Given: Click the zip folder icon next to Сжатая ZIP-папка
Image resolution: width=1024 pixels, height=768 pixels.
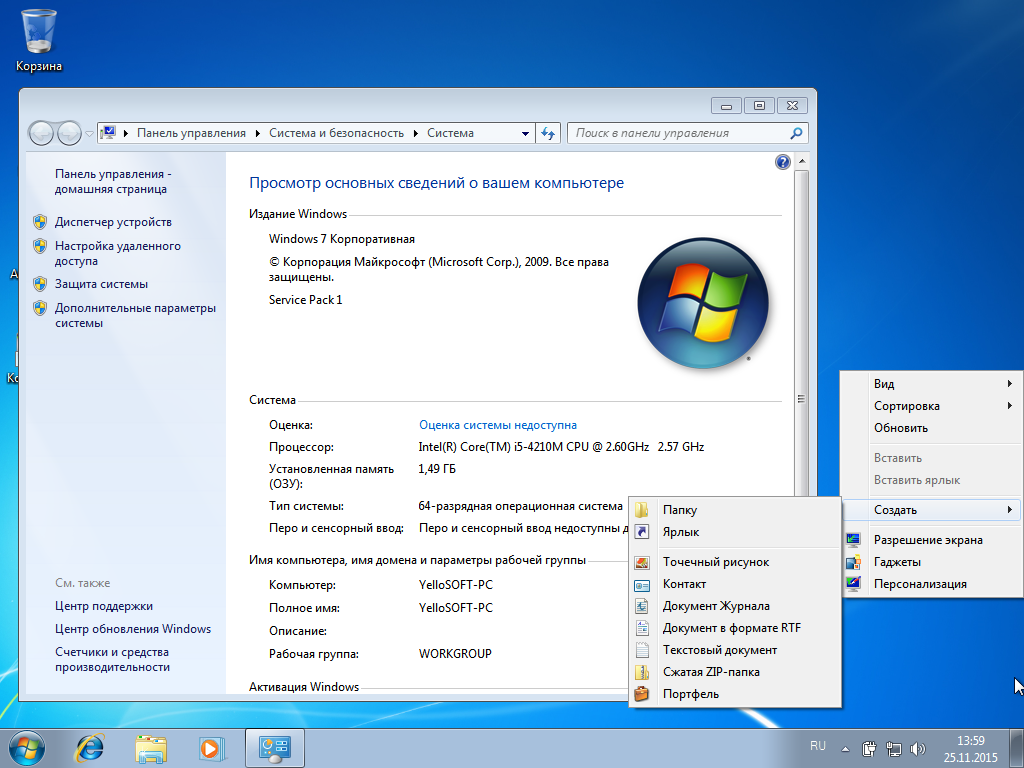Looking at the screenshot, I should [642, 672].
